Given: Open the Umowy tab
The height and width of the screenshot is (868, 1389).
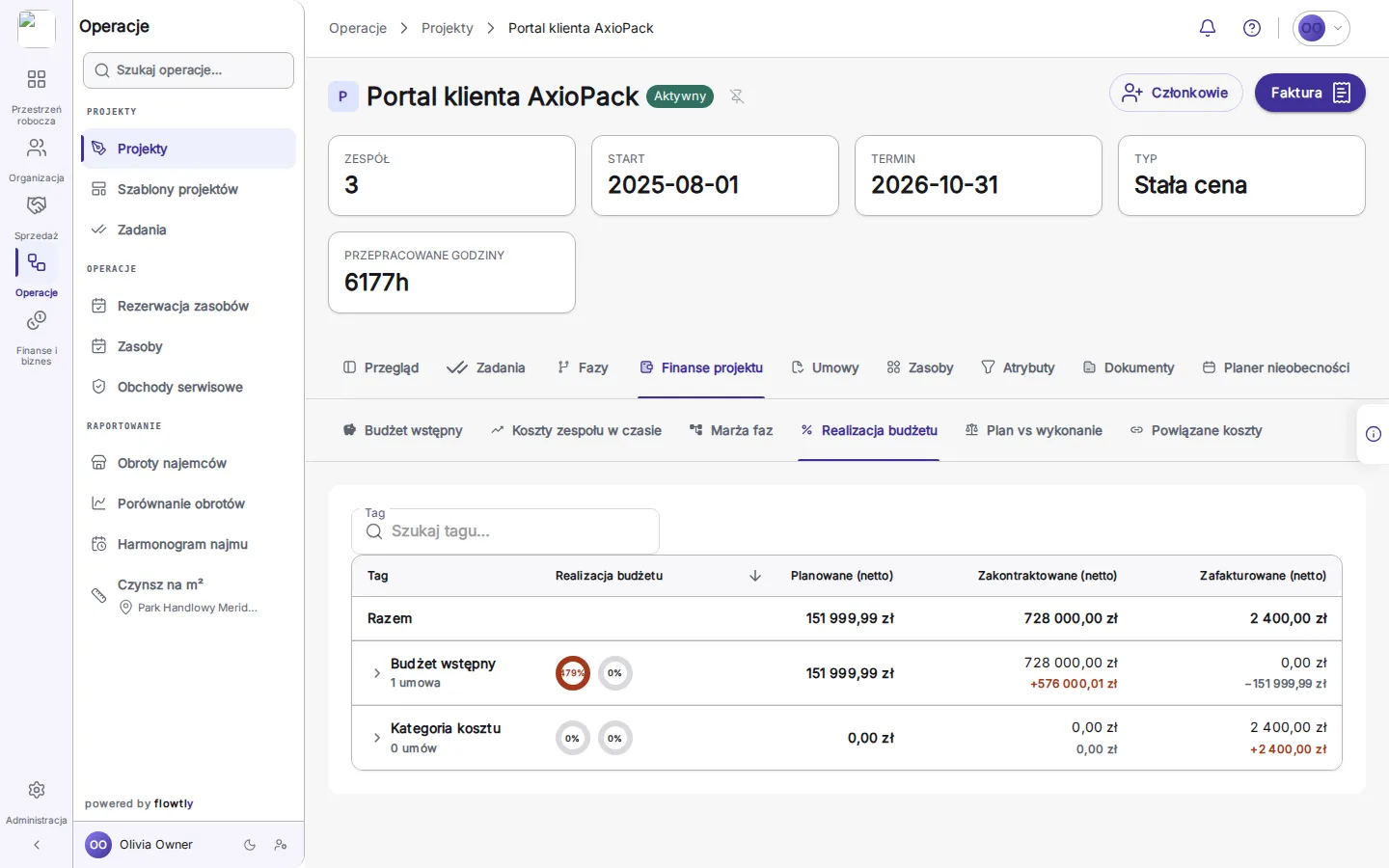Looking at the screenshot, I should (x=825, y=367).
